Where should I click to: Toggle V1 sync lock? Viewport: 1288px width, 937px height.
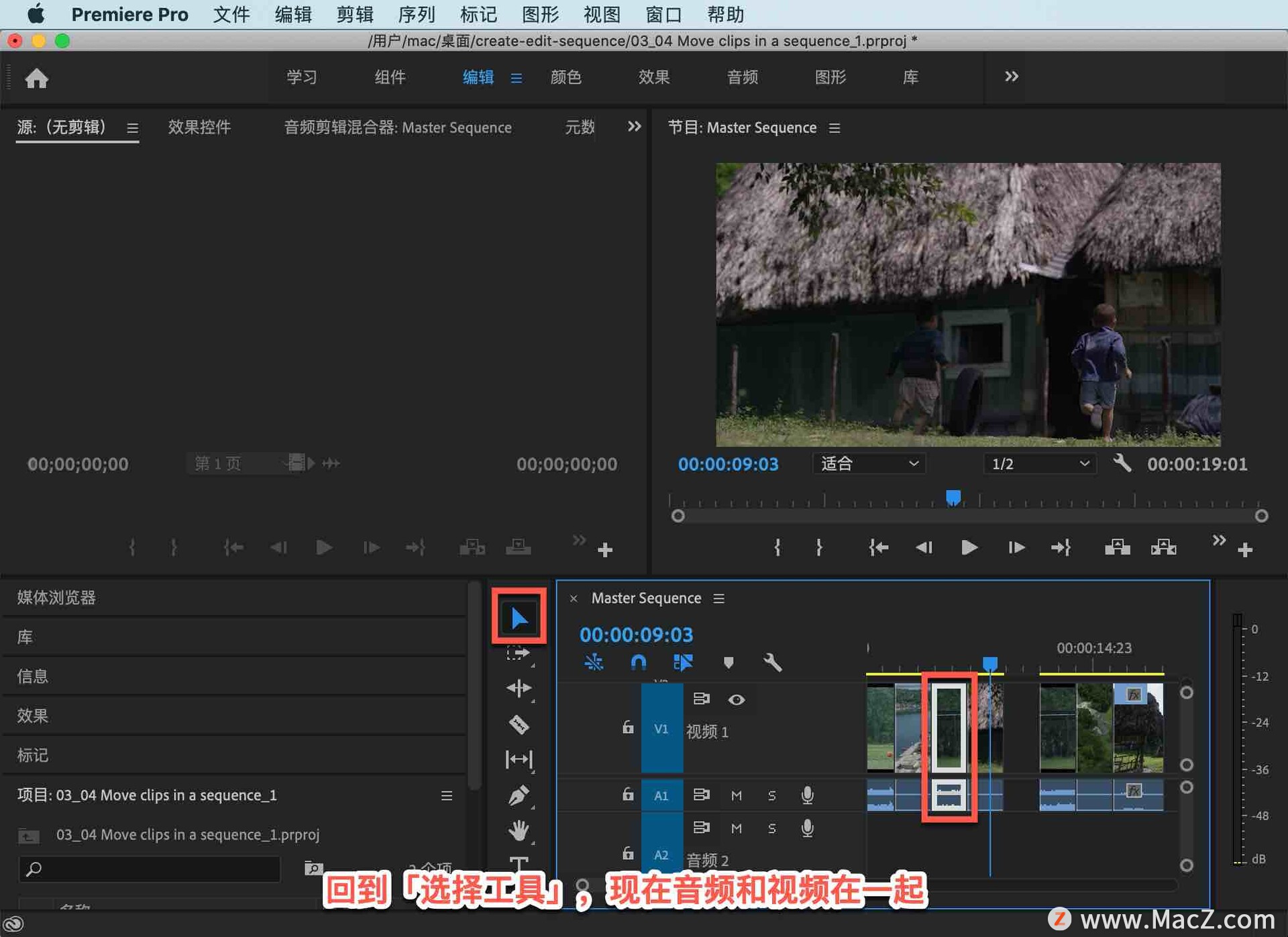click(701, 699)
